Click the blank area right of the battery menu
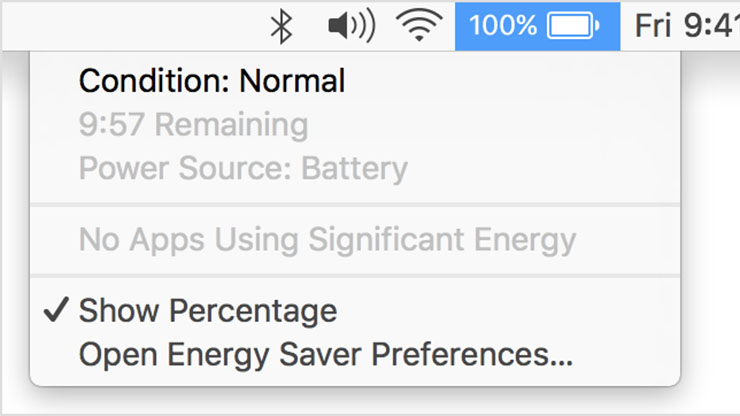The width and height of the screenshot is (740, 416). coord(710,230)
